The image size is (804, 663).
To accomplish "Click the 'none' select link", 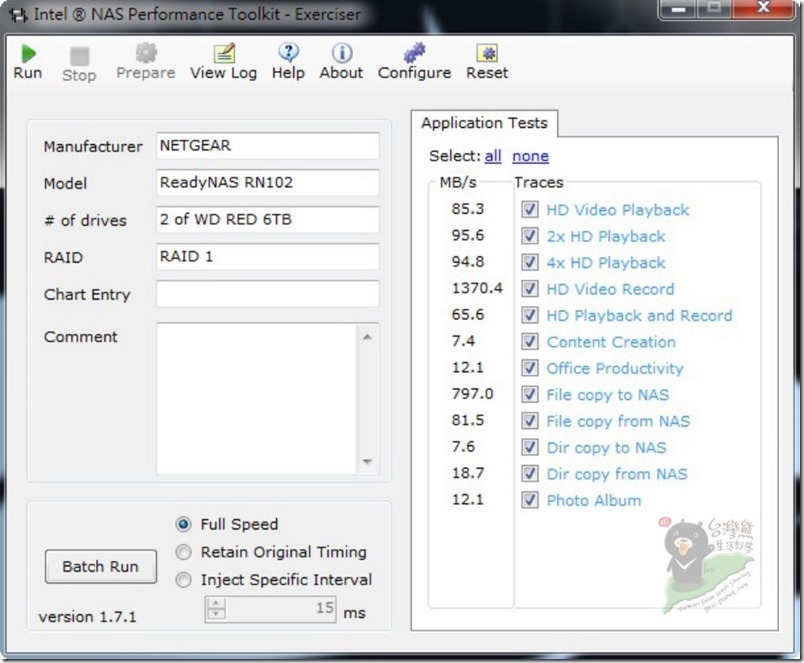I will tap(530, 156).
